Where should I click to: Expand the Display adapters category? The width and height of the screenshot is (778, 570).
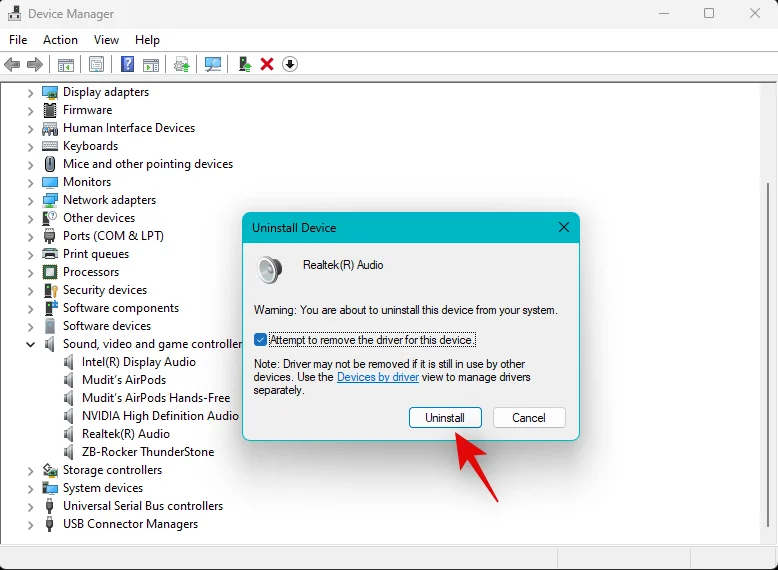(x=30, y=92)
